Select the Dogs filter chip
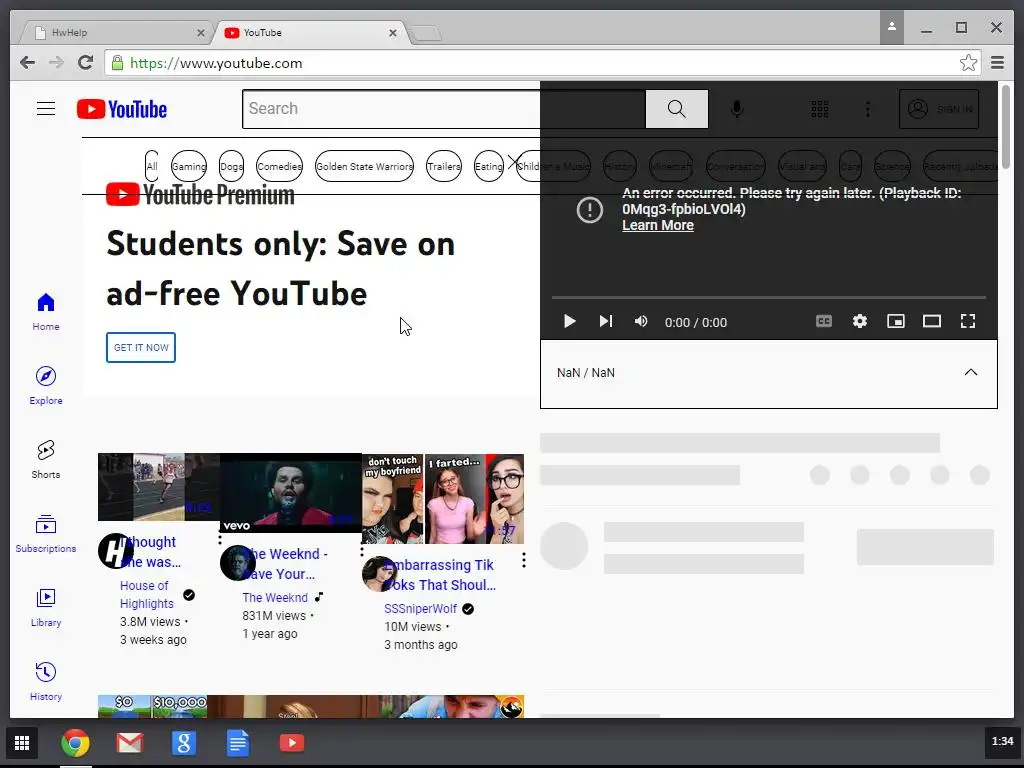 pyautogui.click(x=231, y=167)
